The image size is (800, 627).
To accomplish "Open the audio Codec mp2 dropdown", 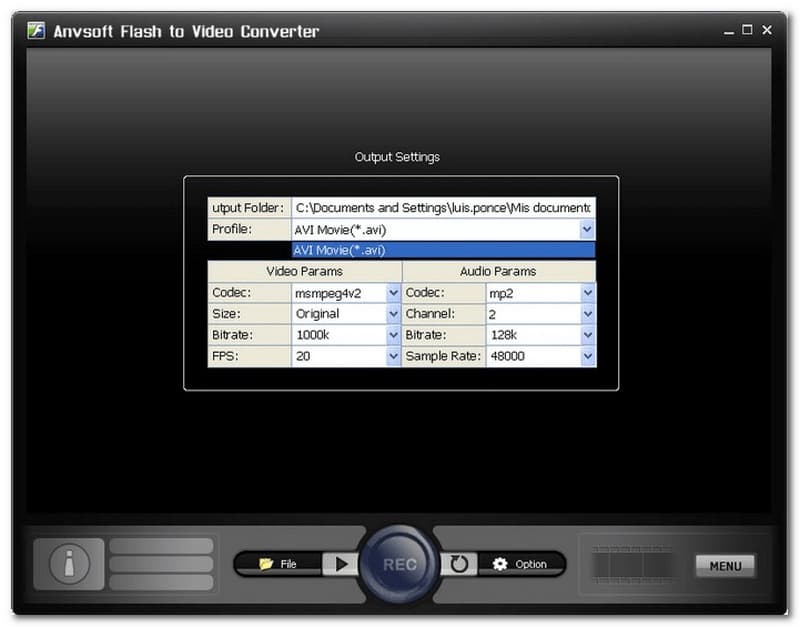I will pyautogui.click(x=587, y=293).
